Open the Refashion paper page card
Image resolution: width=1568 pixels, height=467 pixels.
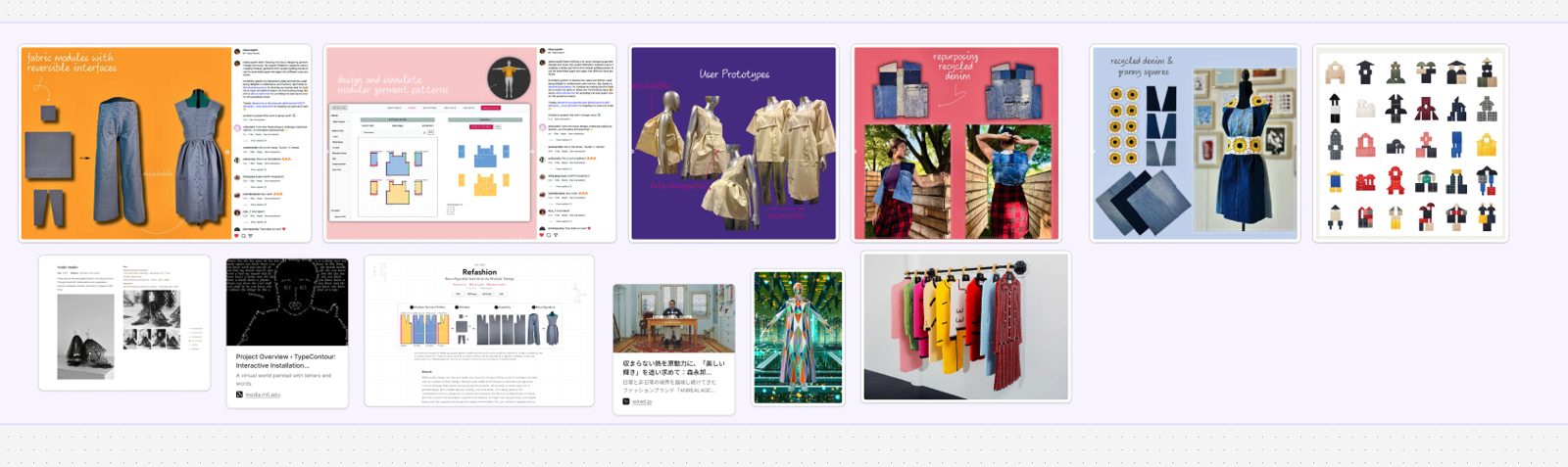479,331
